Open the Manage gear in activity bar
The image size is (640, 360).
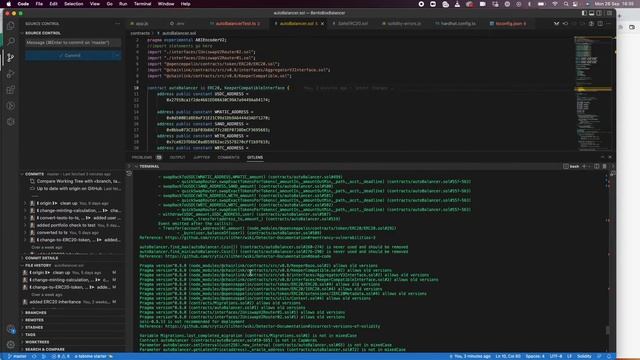[11, 345]
